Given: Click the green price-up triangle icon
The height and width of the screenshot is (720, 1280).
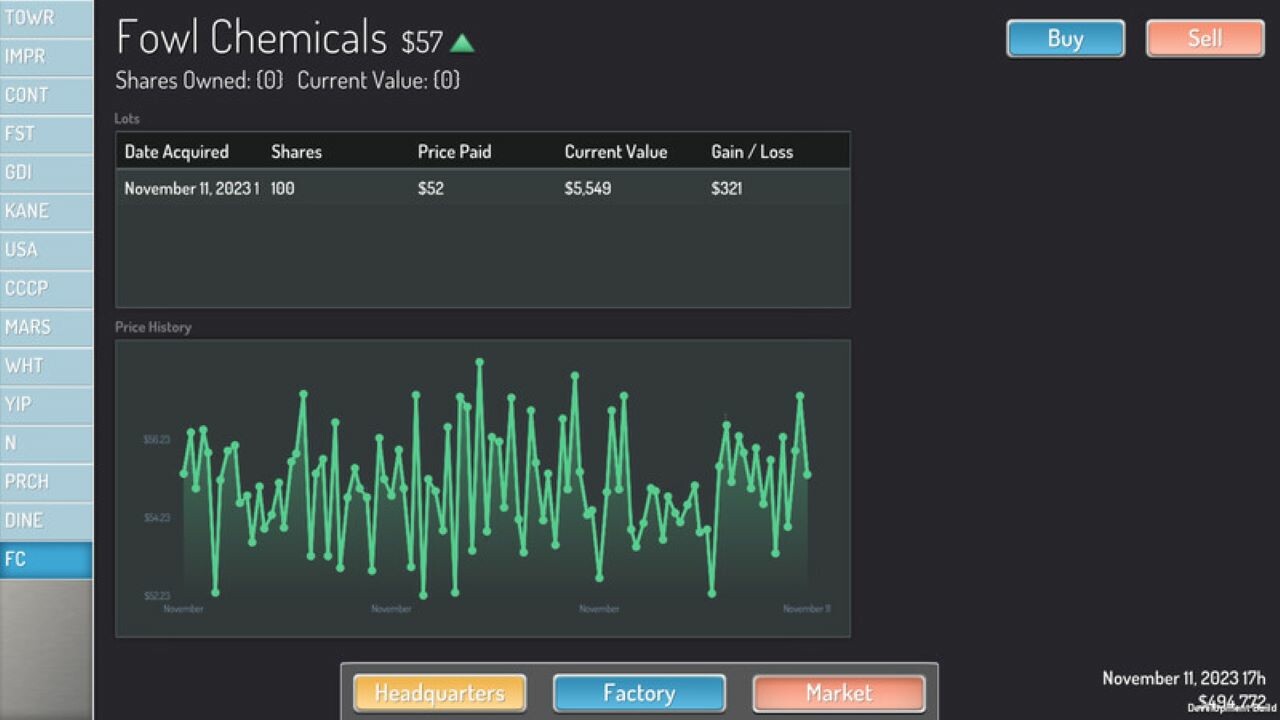Looking at the screenshot, I should (462, 43).
